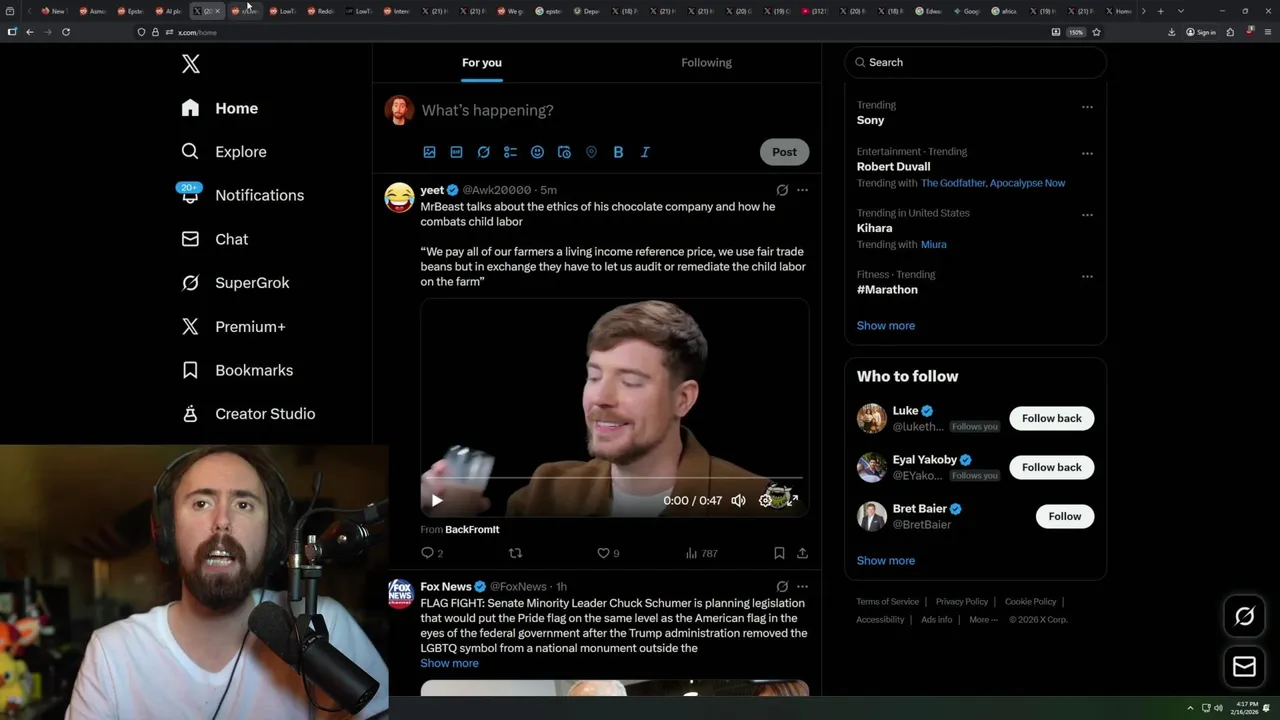Image resolution: width=1280 pixels, height=720 pixels.
Task: Mute the MrBeast video
Action: pos(738,500)
